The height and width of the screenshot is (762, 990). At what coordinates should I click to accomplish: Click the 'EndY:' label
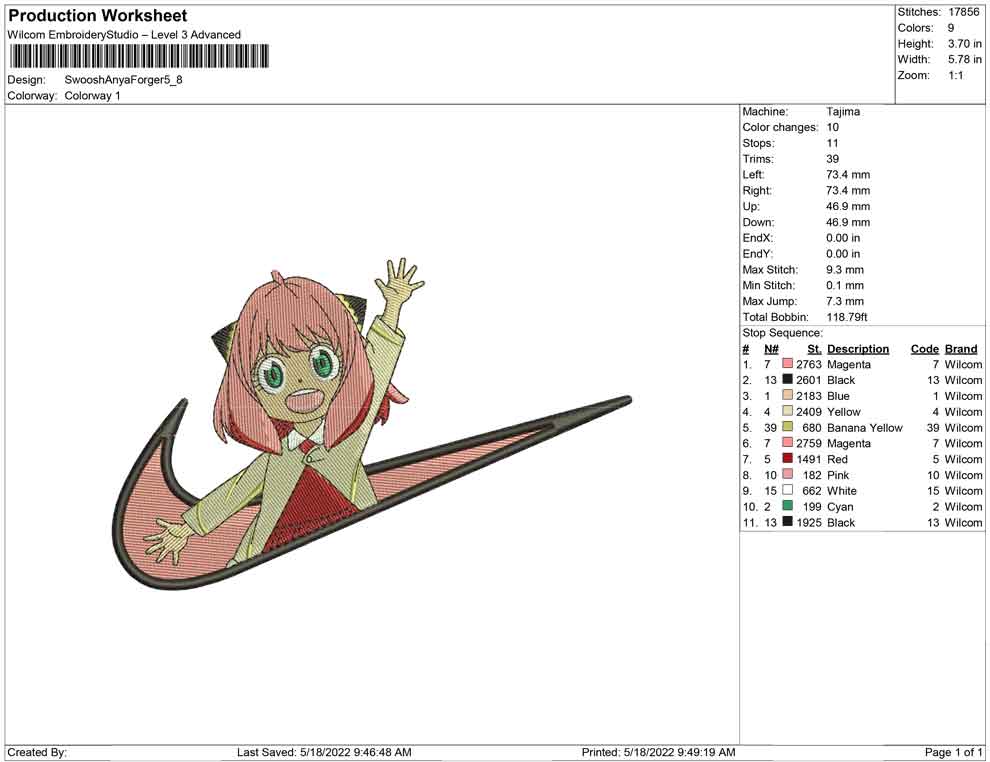point(757,254)
